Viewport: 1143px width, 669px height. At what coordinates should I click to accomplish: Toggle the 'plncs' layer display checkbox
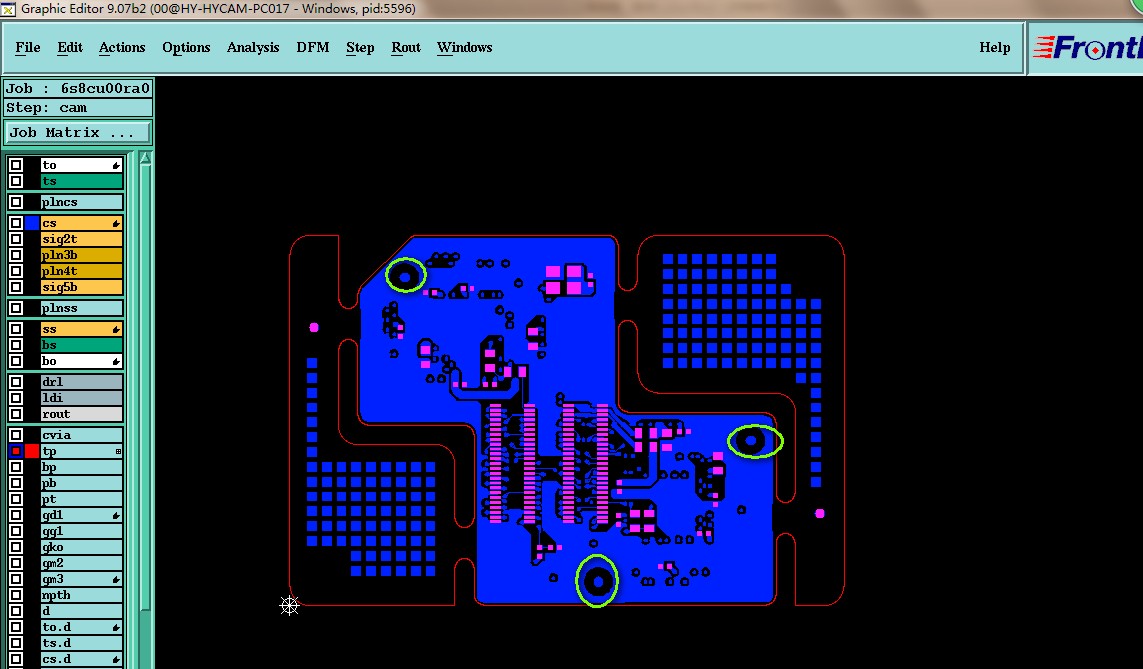(x=16, y=202)
